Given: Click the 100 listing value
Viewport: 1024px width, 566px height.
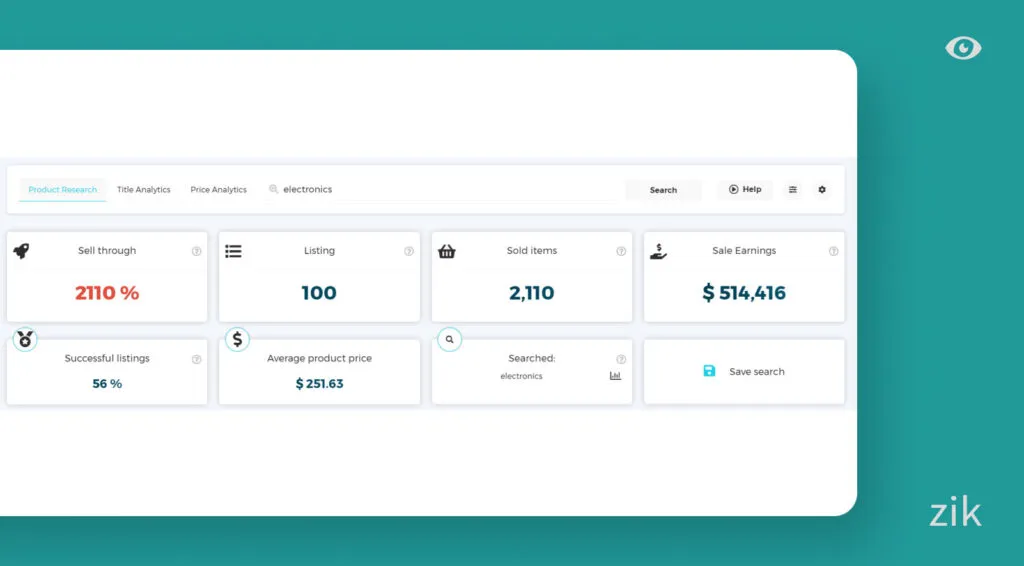Looking at the screenshot, I should pyautogui.click(x=319, y=293).
